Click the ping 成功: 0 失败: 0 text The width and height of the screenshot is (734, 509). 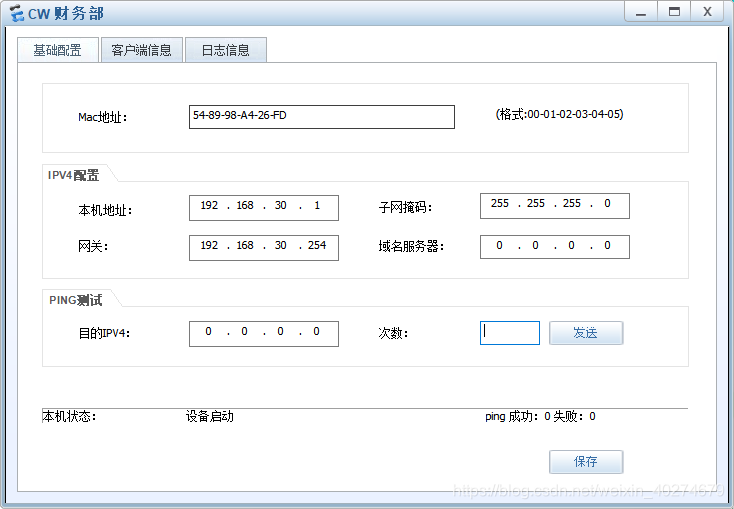tap(540, 416)
